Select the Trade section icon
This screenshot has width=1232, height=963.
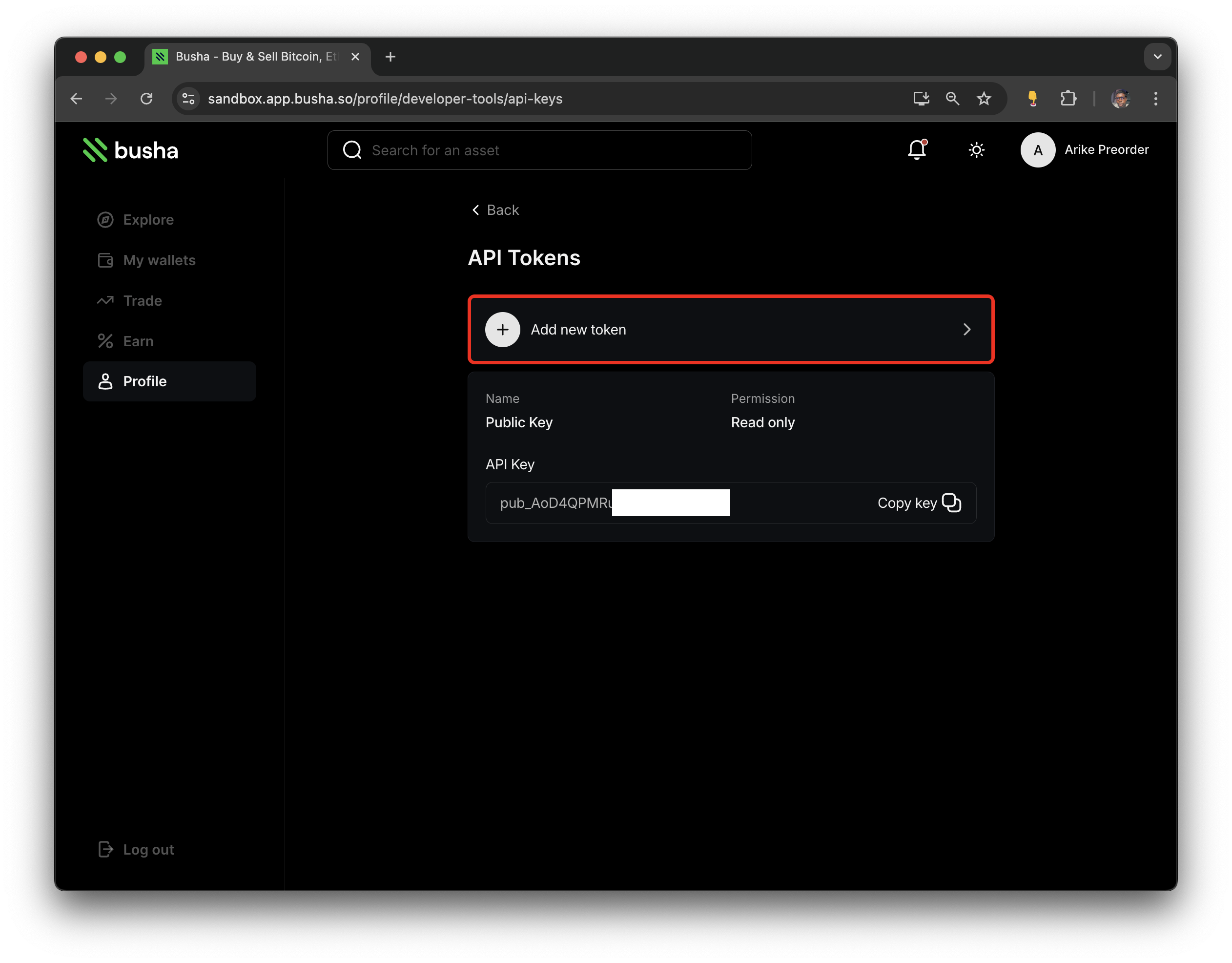105,300
